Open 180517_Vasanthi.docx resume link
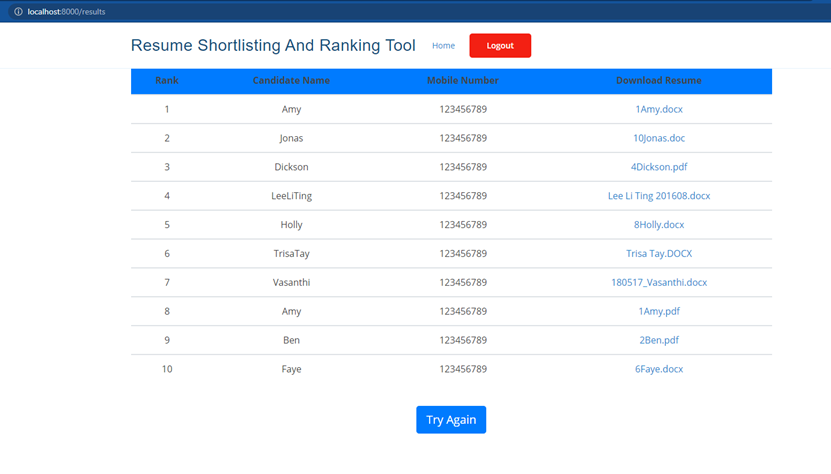Image resolution: width=831 pixels, height=474 pixels. click(x=658, y=283)
